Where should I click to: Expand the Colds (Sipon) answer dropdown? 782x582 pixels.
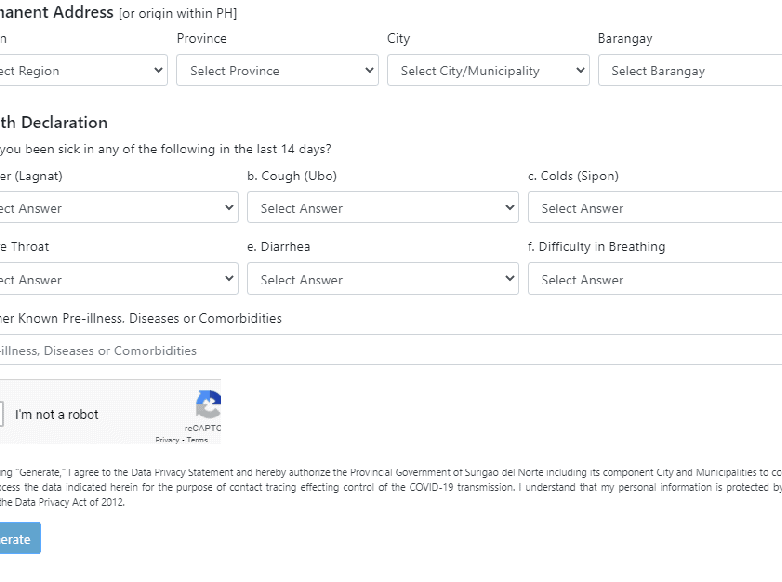coord(655,208)
